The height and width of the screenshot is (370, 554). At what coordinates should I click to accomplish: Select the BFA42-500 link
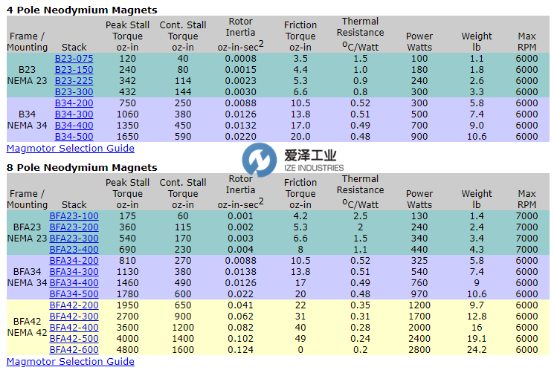pos(74,339)
